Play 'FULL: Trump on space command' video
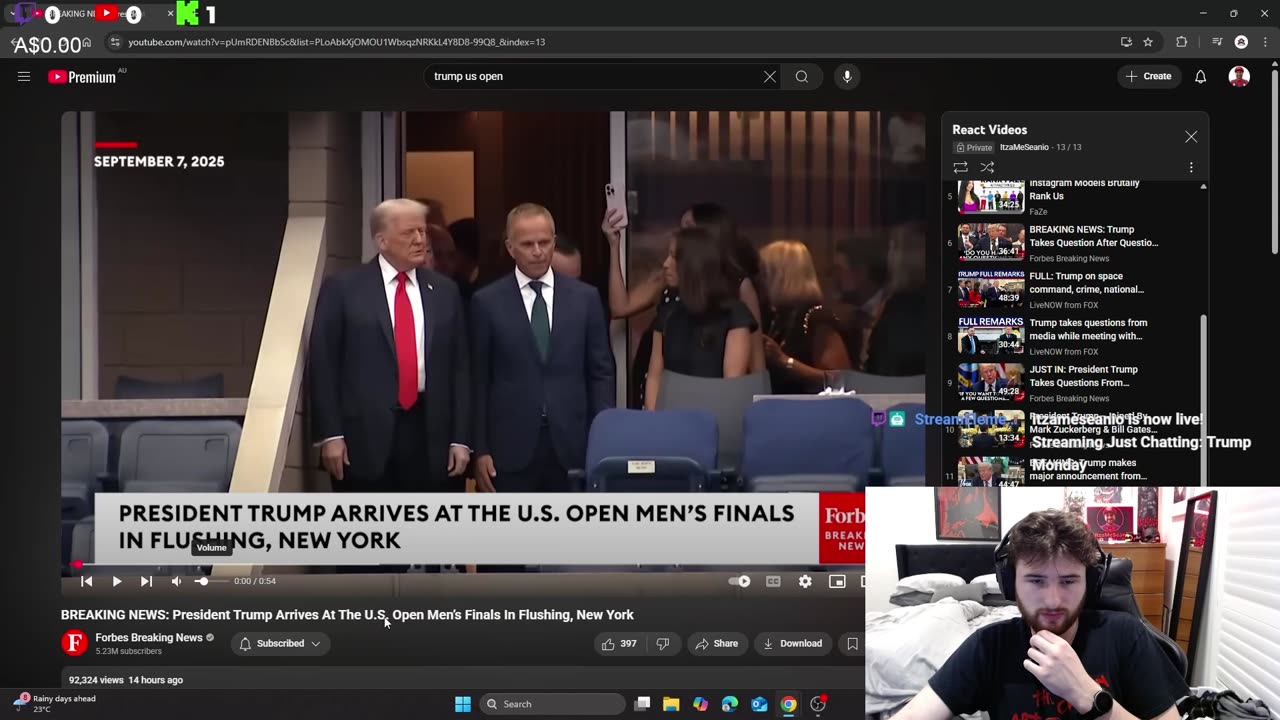The image size is (1280, 720). click(x=1075, y=289)
